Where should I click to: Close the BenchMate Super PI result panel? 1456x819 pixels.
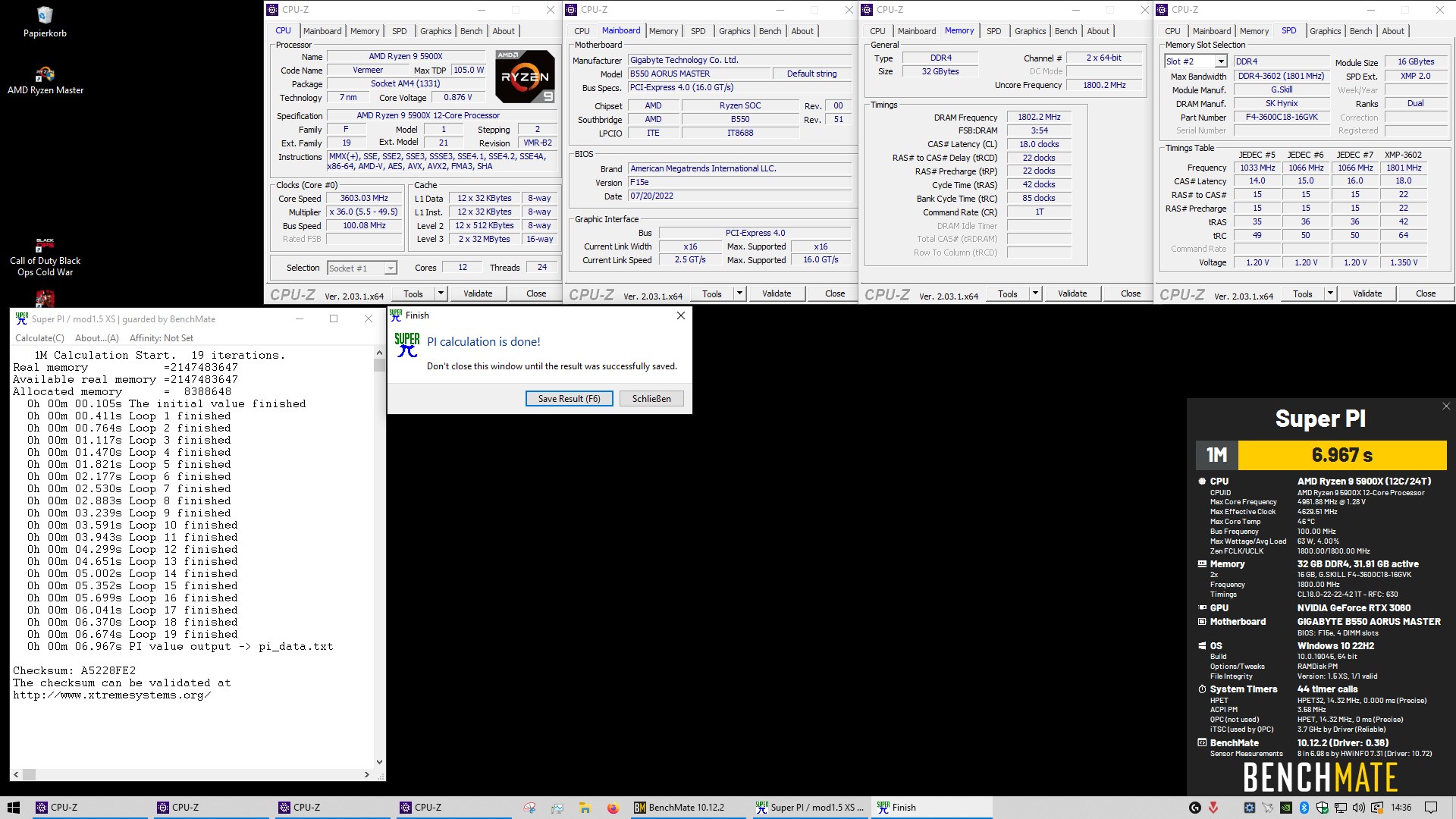(1446, 406)
